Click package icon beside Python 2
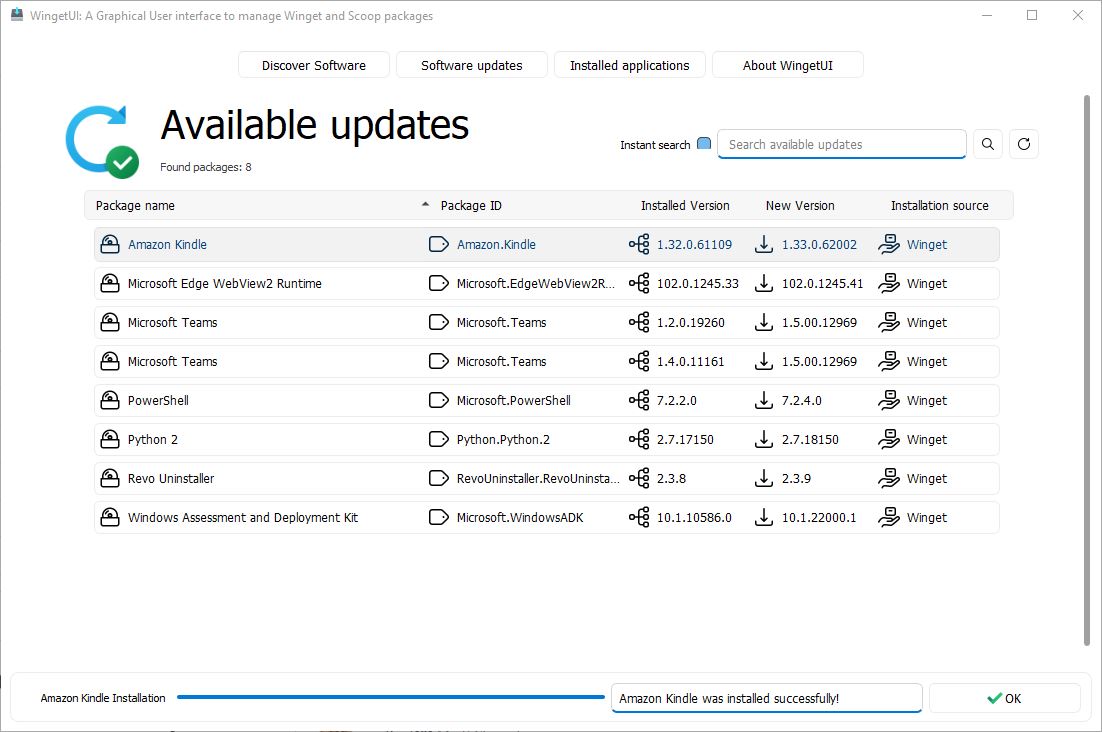Image resolution: width=1102 pixels, height=732 pixels. [110, 439]
